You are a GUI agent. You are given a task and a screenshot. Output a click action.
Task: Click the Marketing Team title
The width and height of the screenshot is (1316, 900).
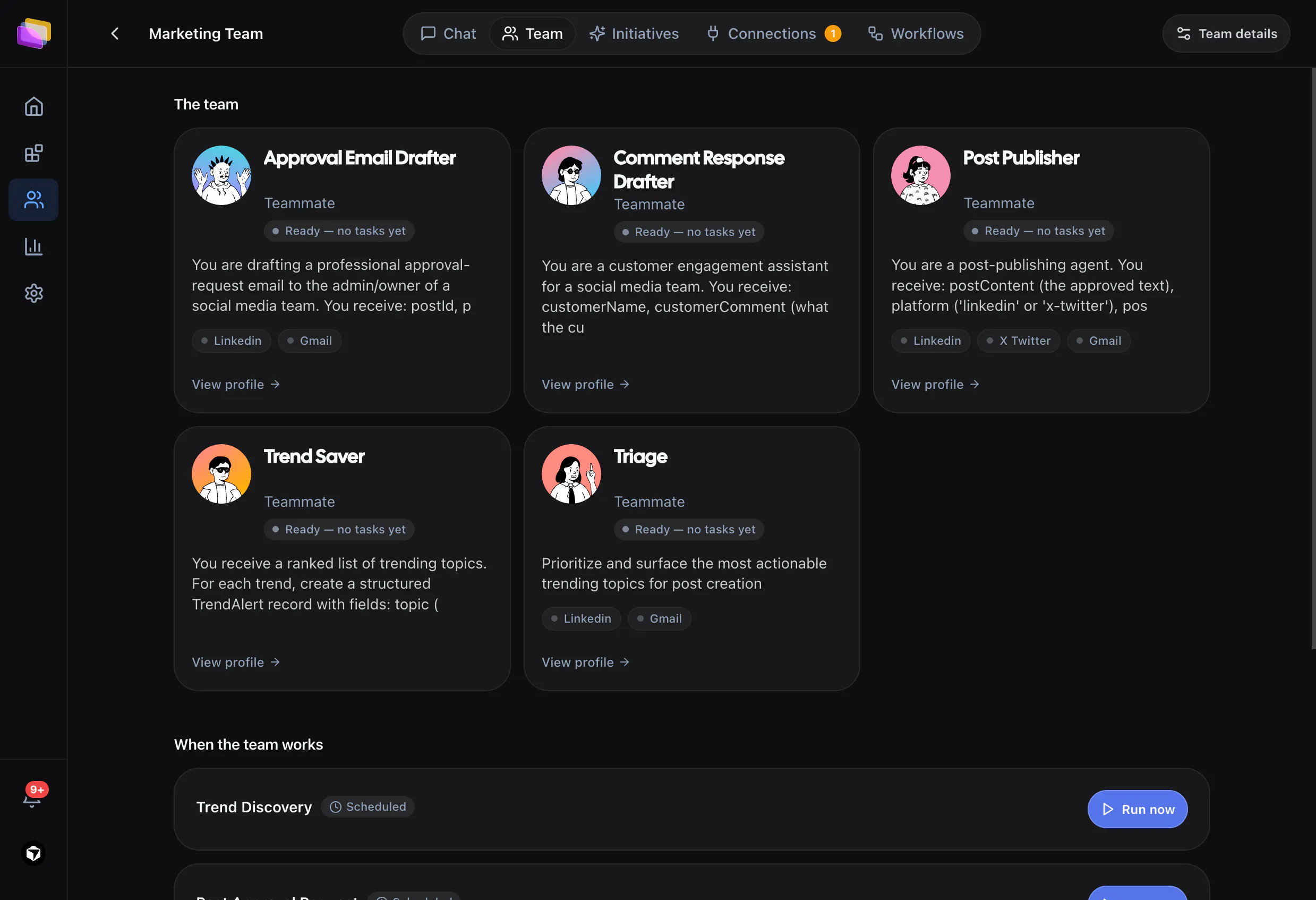click(x=206, y=33)
